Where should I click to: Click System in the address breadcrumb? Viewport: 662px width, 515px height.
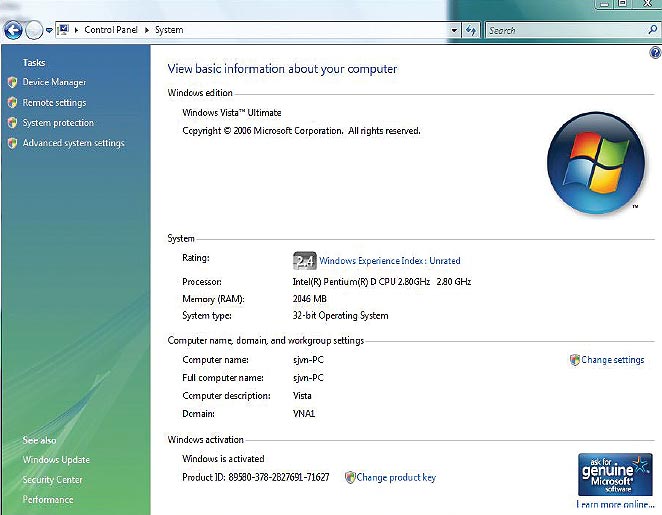pyautogui.click(x=169, y=30)
